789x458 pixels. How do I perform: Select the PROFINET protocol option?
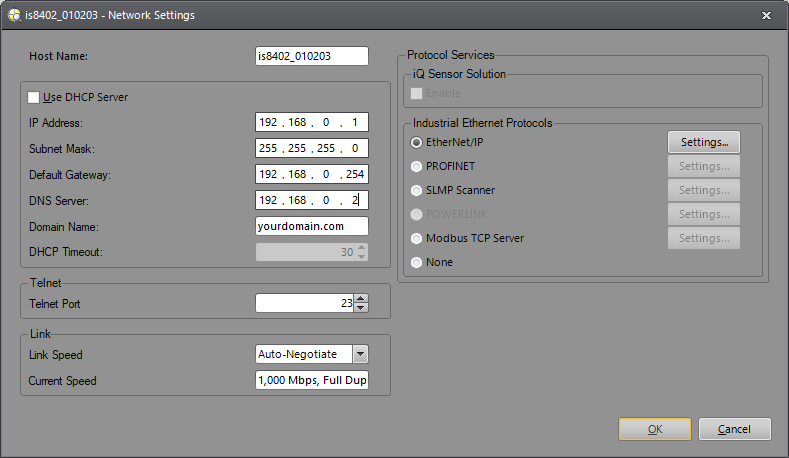click(x=417, y=166)
